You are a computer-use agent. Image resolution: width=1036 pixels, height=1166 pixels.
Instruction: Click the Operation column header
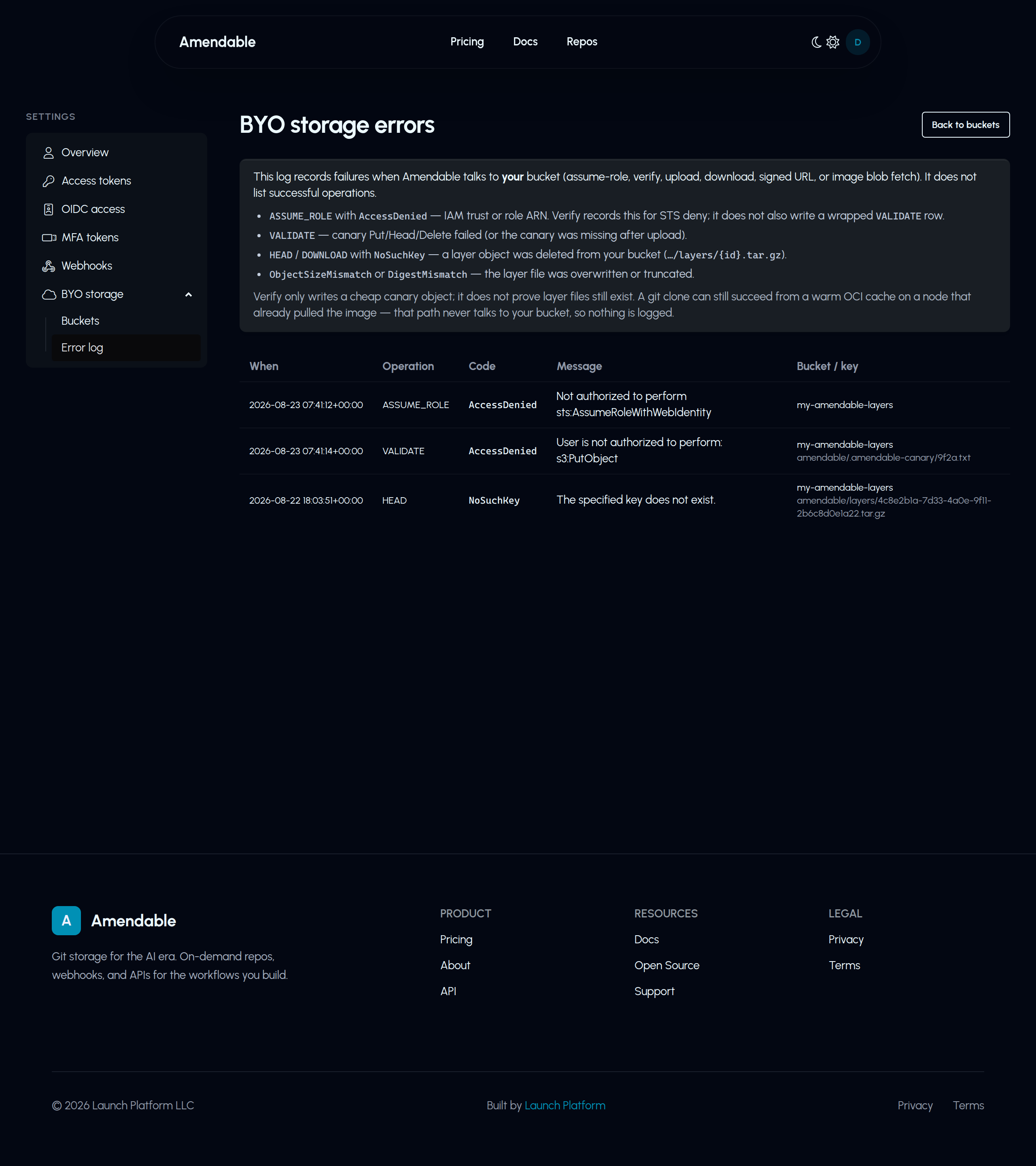point(408,366)
